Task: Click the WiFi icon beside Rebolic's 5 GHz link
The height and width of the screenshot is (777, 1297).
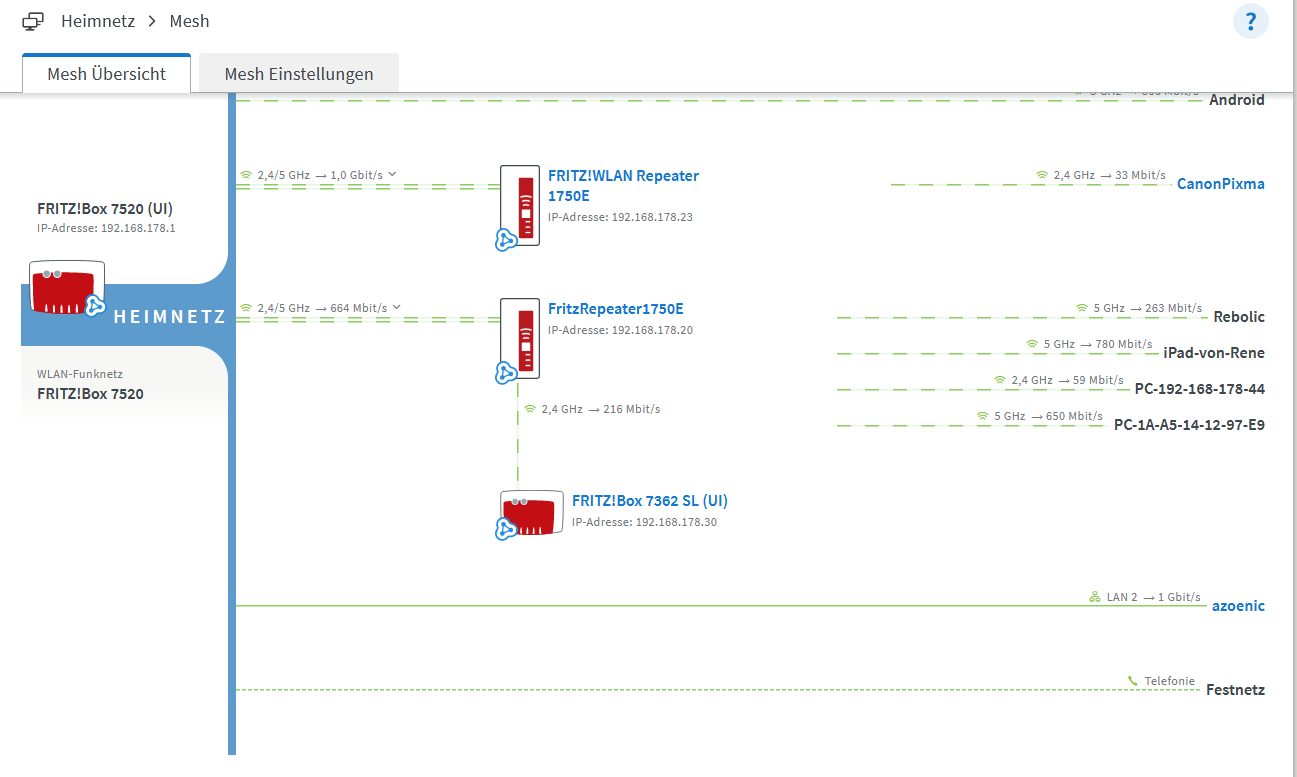Action: [1080, 307]
